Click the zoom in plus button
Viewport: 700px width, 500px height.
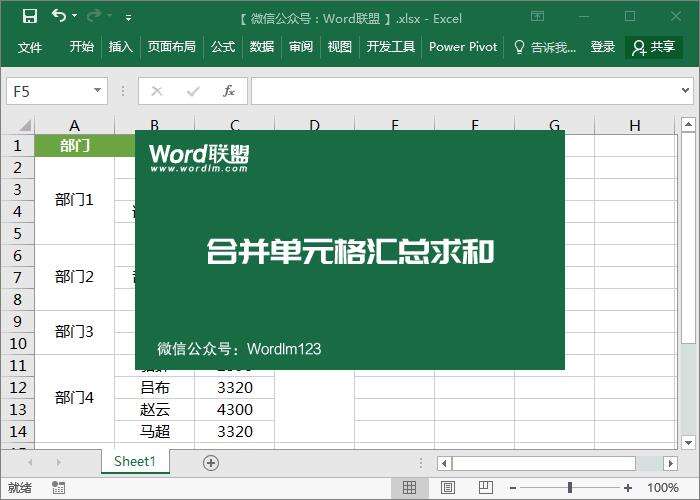(628, 488)
